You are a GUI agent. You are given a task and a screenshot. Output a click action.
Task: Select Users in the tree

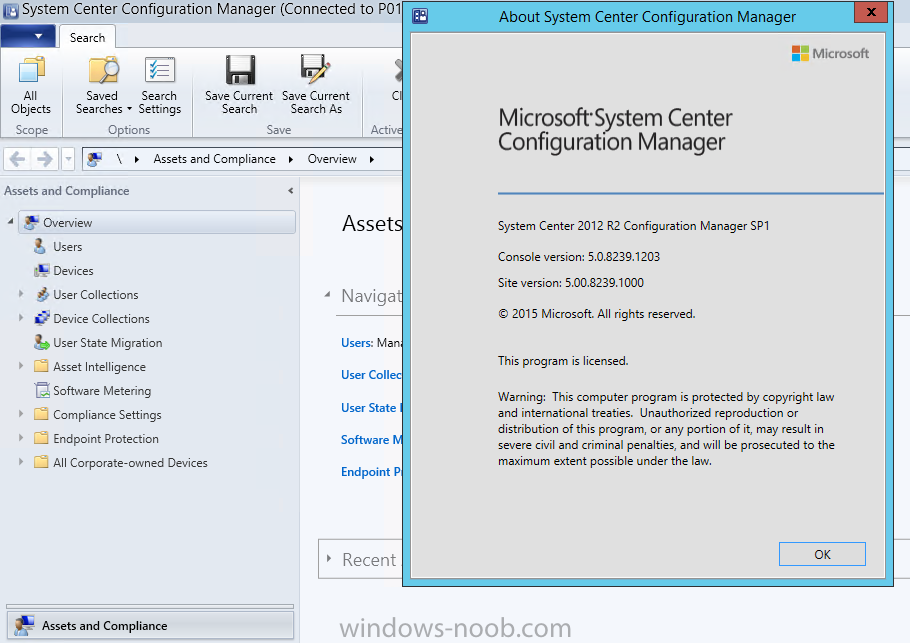pyautogui.click(x=67, y=247)
